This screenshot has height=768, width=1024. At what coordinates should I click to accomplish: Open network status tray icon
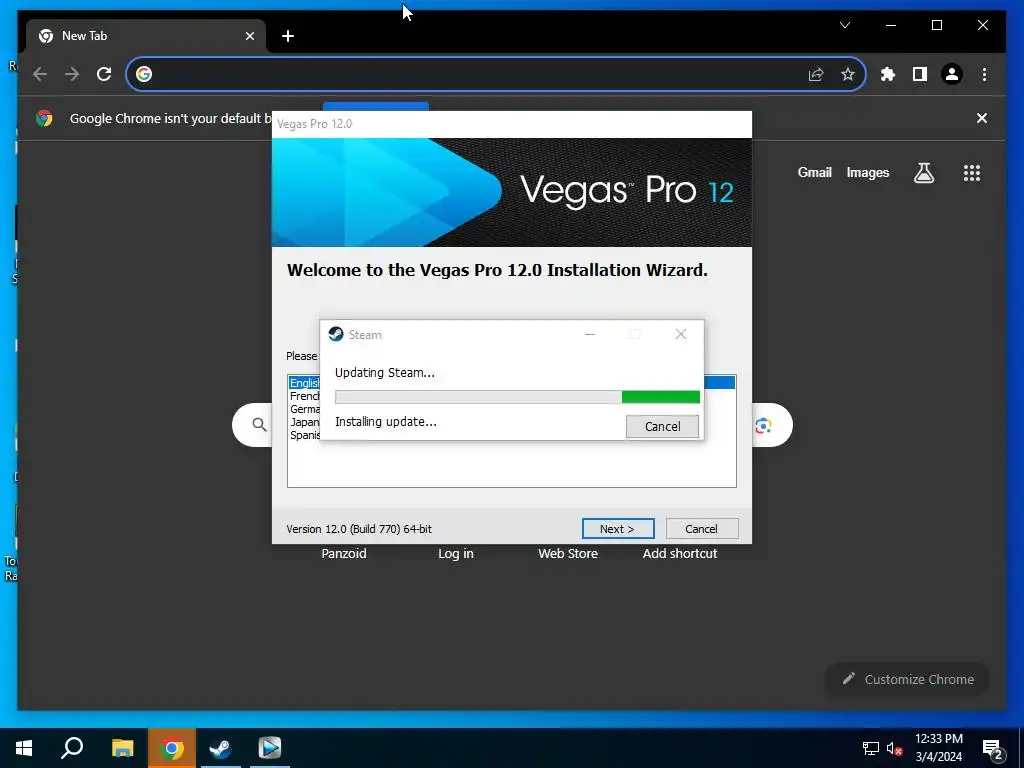tap(871, 748)
